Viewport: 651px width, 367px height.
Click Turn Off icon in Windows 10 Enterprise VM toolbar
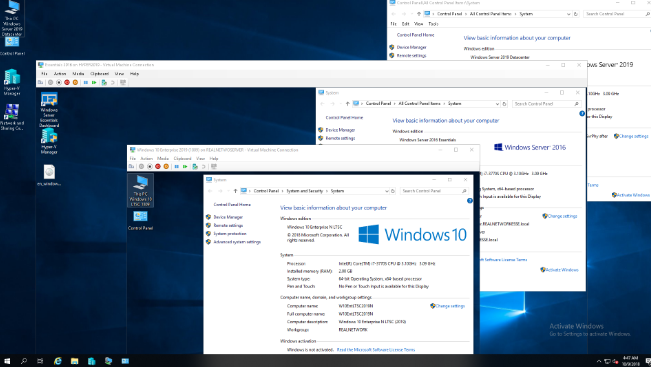pyautogui.click(x=150, y=166)
